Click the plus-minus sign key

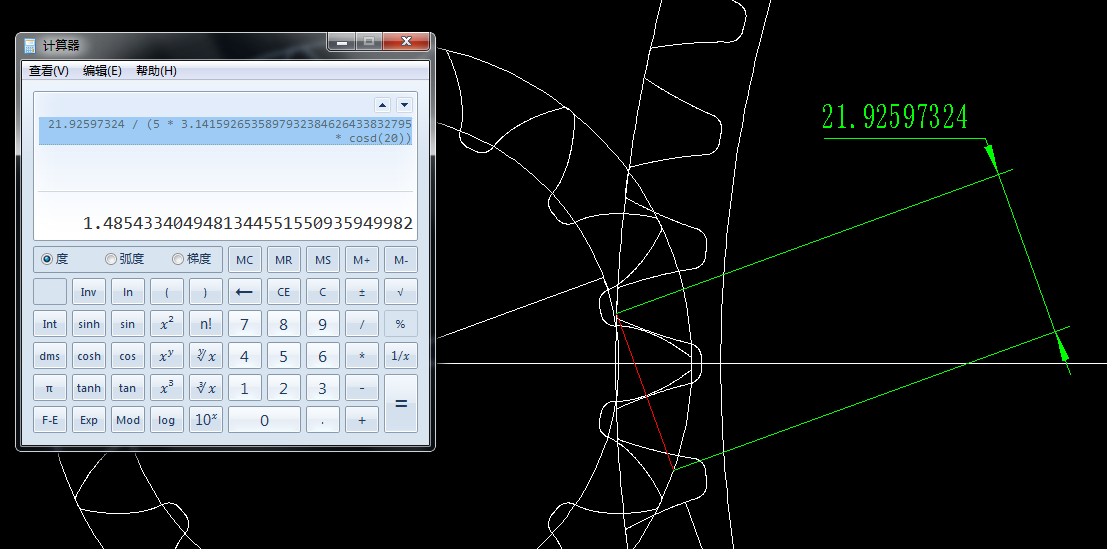(361, 291)
